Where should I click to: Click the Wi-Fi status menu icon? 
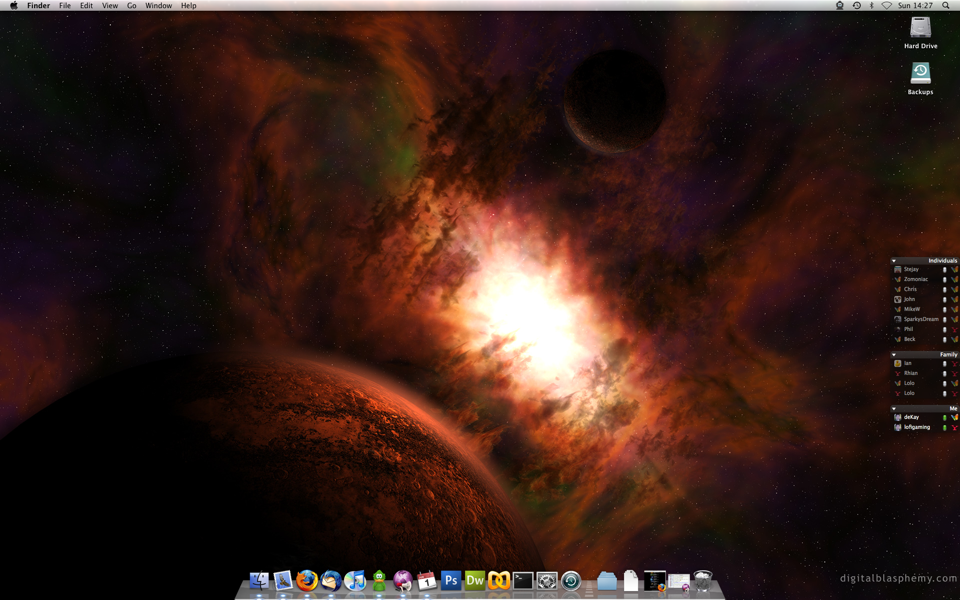pos(886,6)
